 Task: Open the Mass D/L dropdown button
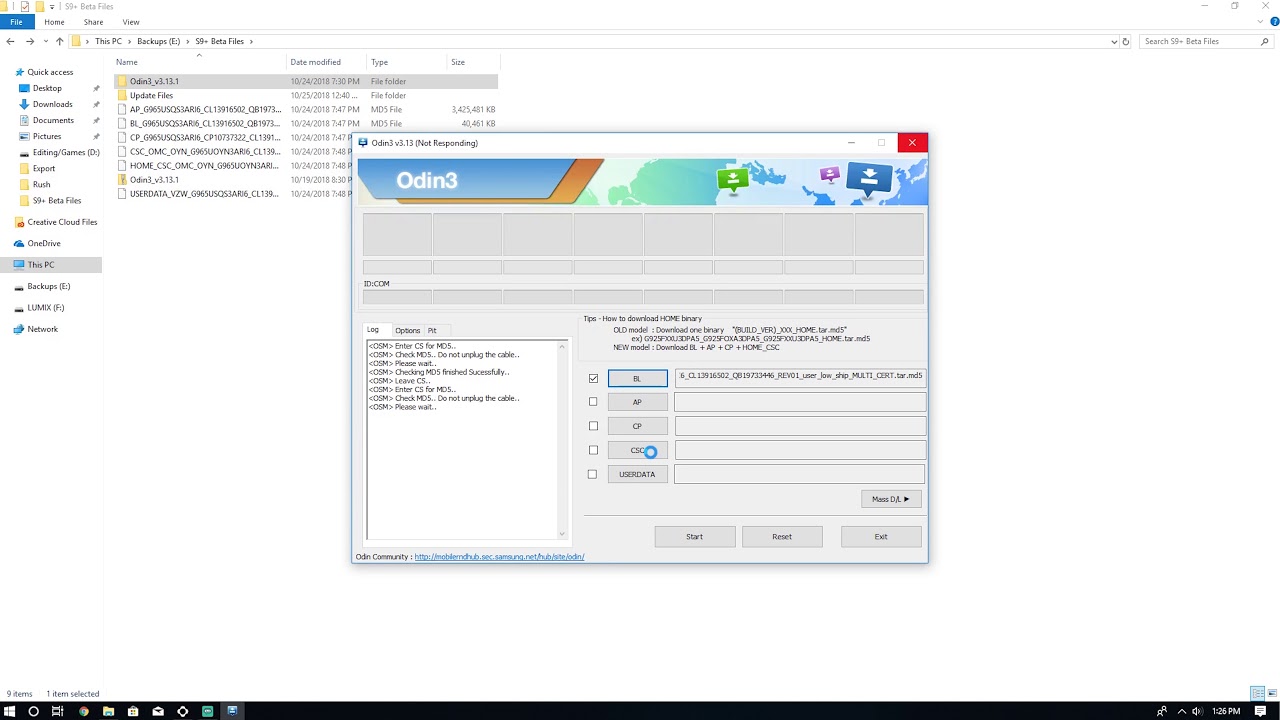(890, 499)
